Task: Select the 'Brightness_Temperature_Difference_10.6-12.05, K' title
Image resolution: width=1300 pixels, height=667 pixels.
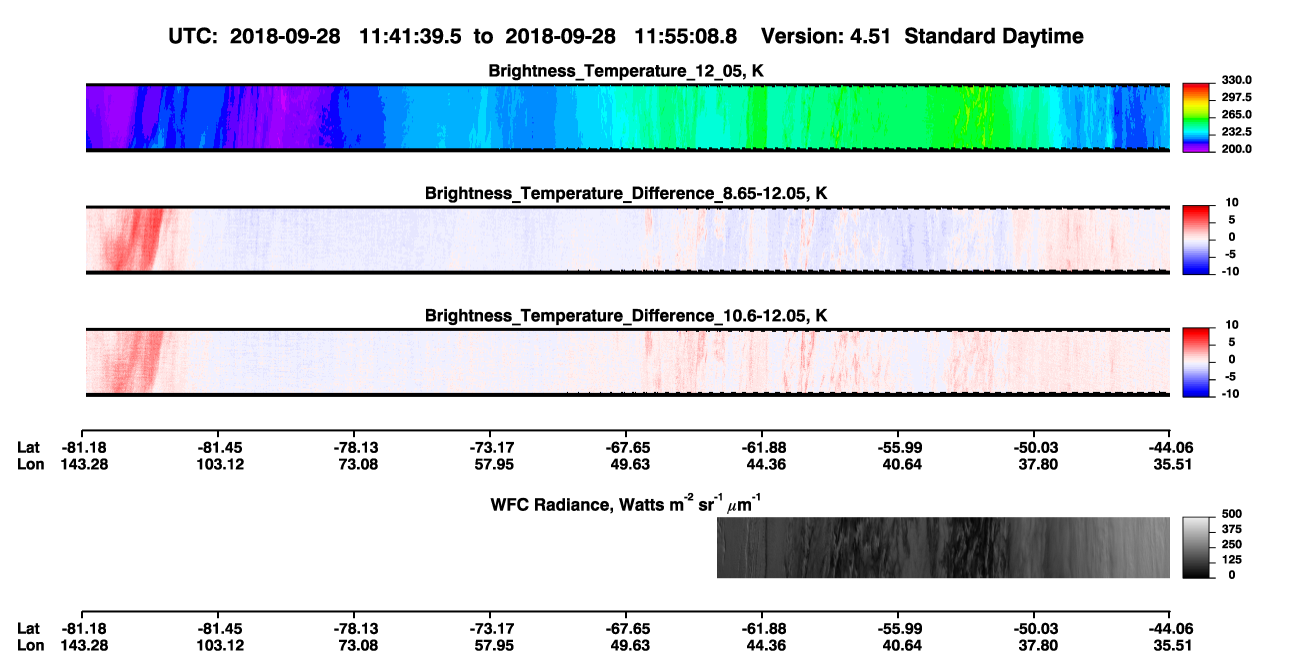Action: (627, 316)
